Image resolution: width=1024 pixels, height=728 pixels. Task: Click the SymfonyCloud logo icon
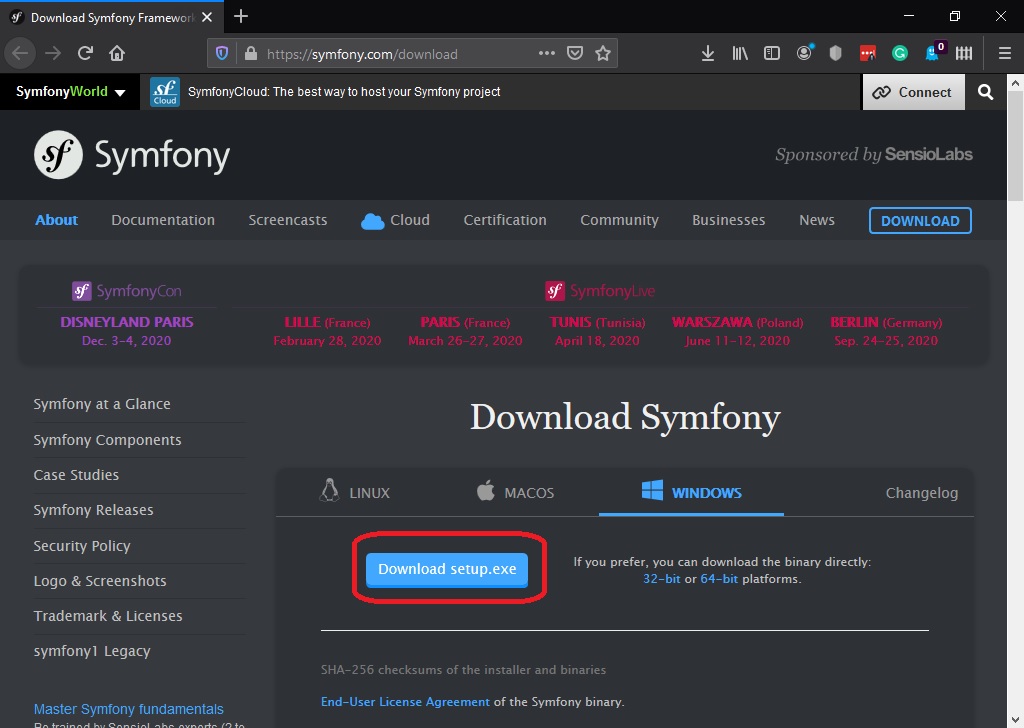click(165, 92)
